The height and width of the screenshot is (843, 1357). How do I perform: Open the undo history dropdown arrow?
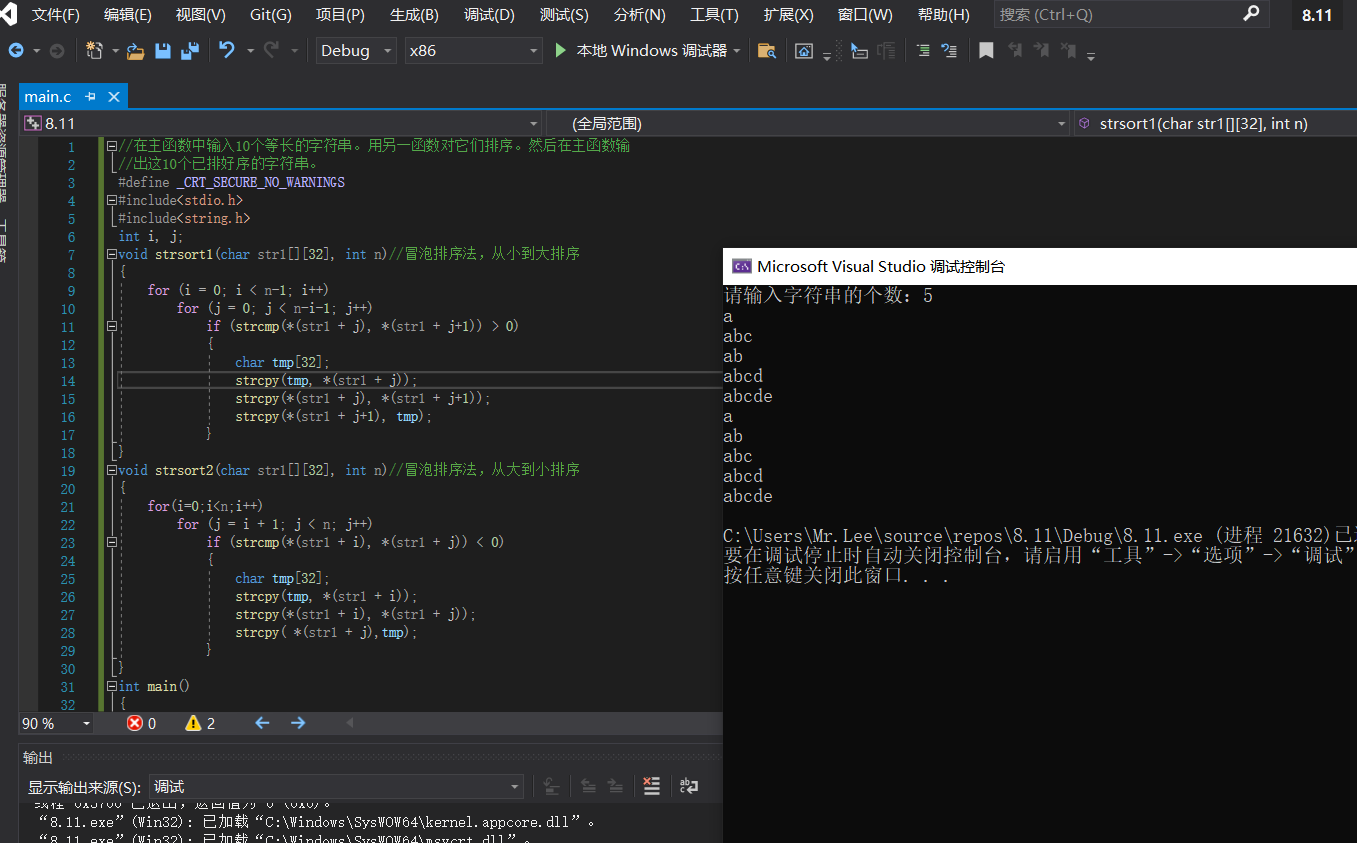[250, 51]
